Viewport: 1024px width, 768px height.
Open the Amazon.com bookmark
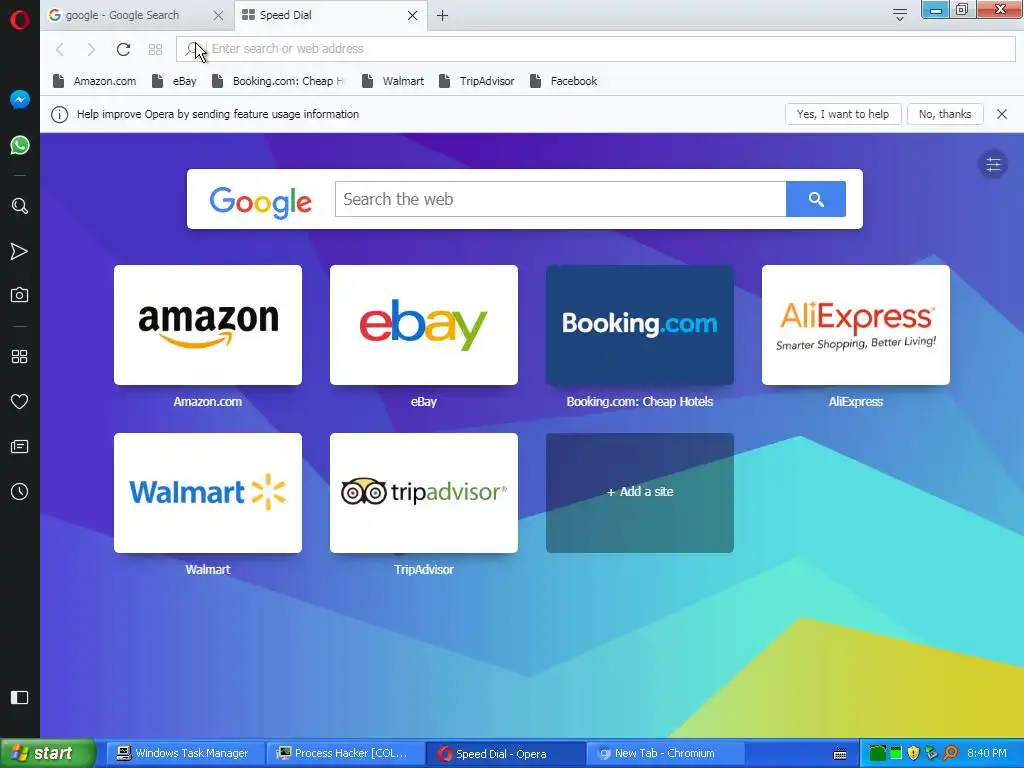(x=95, y=81)
